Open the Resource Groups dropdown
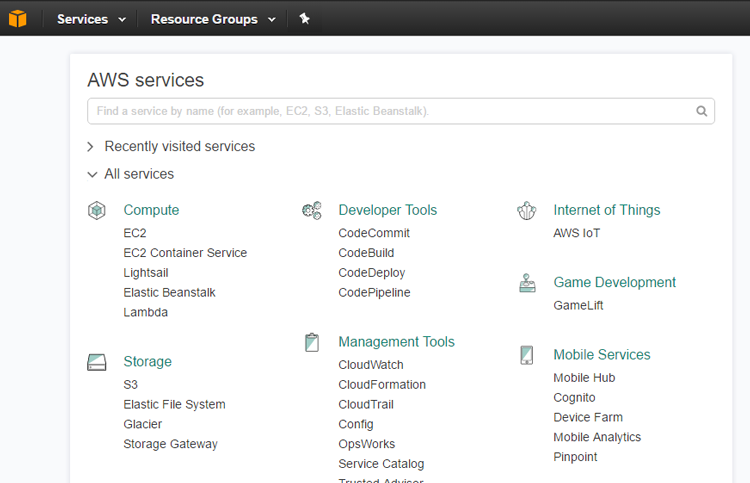The width and height of the screenshot is (750, 483). (x=213, y=19)
